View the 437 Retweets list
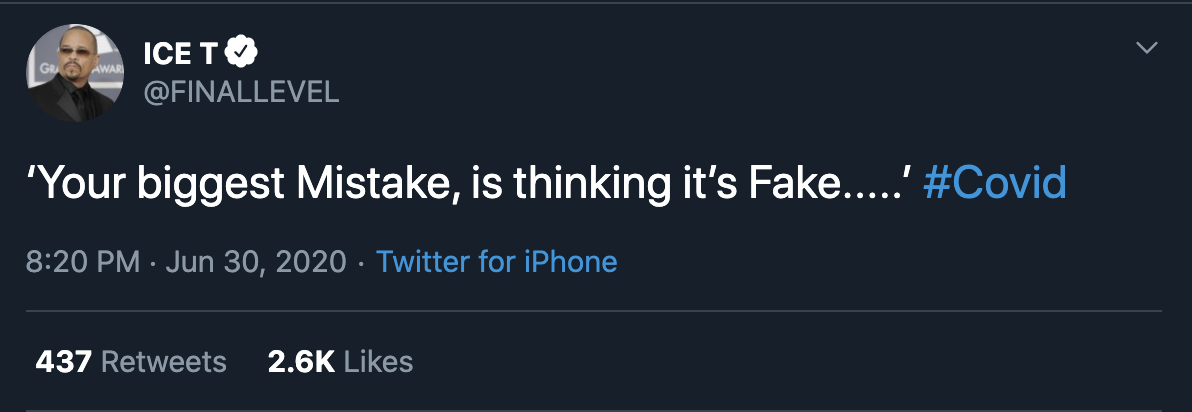 tap(131, 361)
